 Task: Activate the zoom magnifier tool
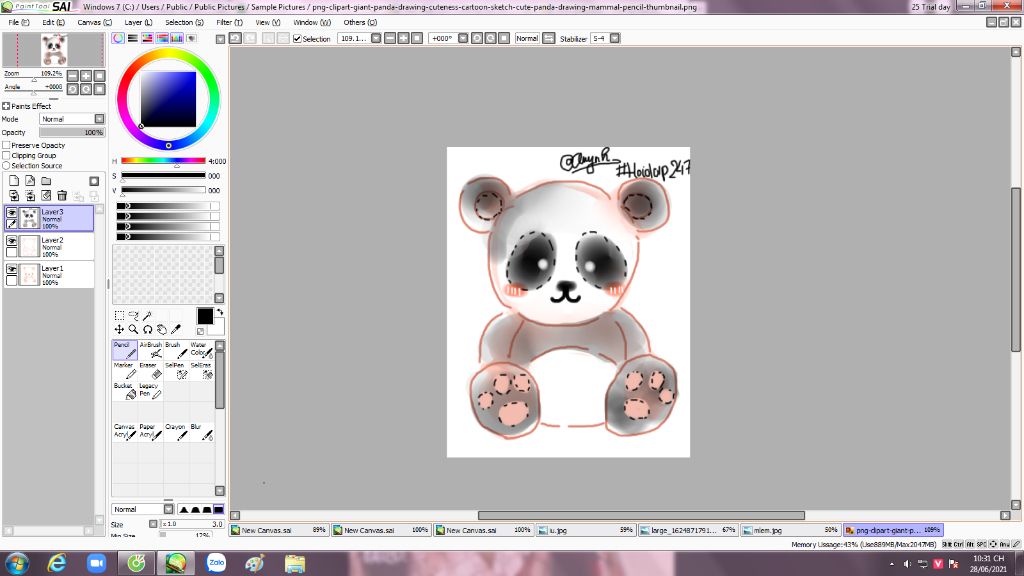pos(133,330)
